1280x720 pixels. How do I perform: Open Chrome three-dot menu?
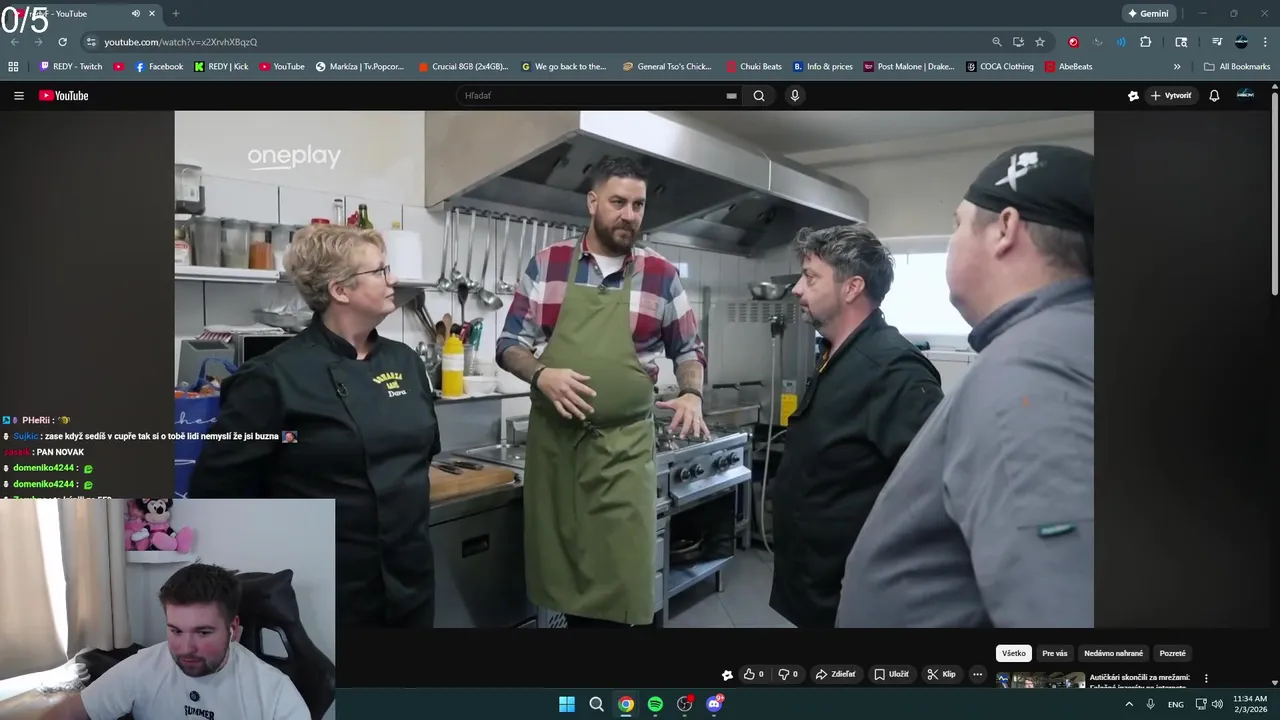tap(1265, 42)
